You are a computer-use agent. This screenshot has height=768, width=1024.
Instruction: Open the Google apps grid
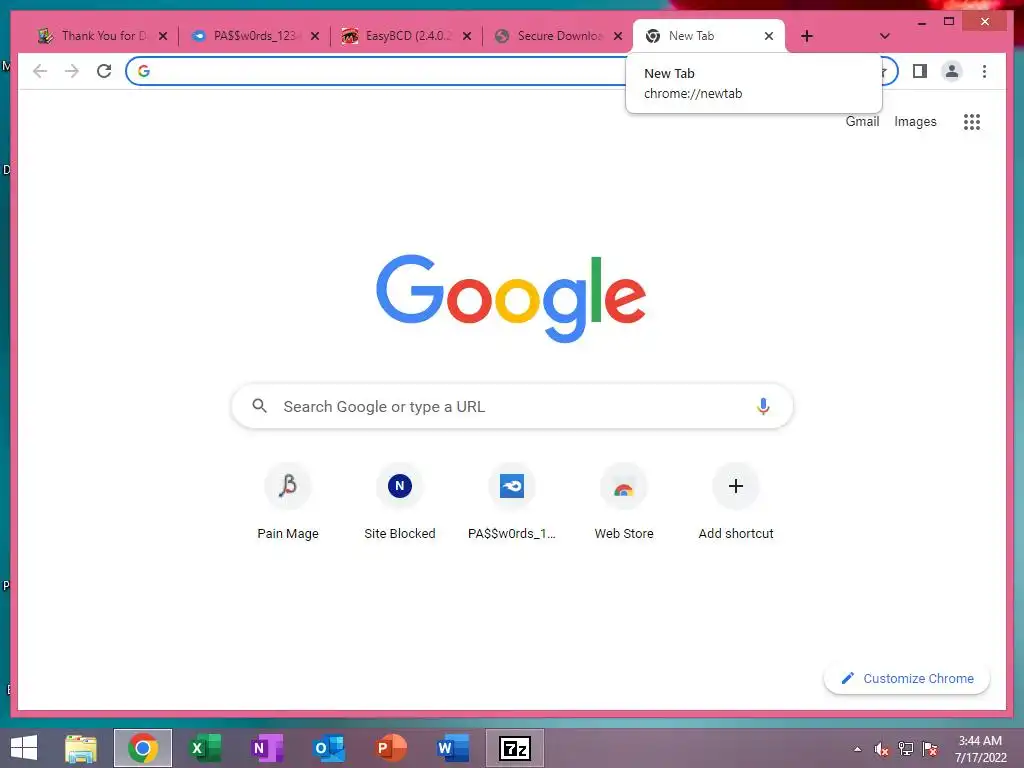(972, 121)
